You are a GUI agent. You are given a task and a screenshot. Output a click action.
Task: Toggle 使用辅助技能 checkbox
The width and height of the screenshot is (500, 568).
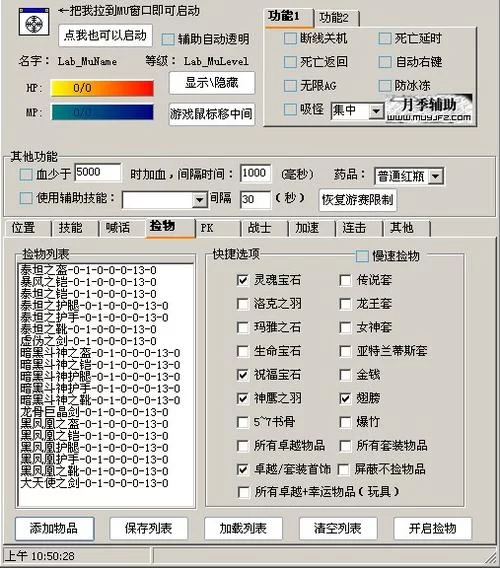[25, 198]
